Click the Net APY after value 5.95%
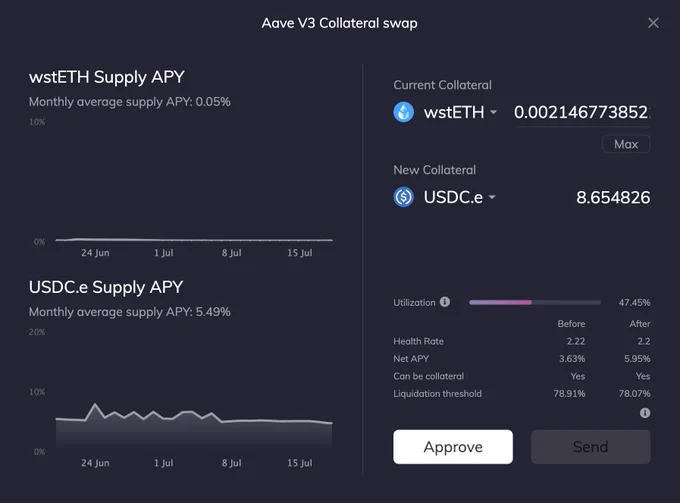680x503 pixels. pos(637,359)
